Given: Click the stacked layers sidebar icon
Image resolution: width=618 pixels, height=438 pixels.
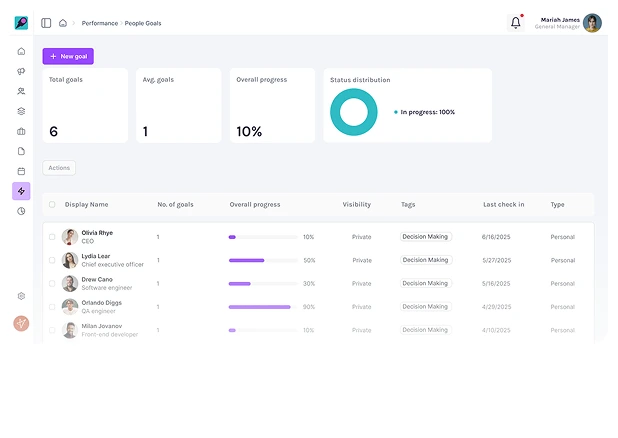Looking at the screenshot, I should coord(21,111).
